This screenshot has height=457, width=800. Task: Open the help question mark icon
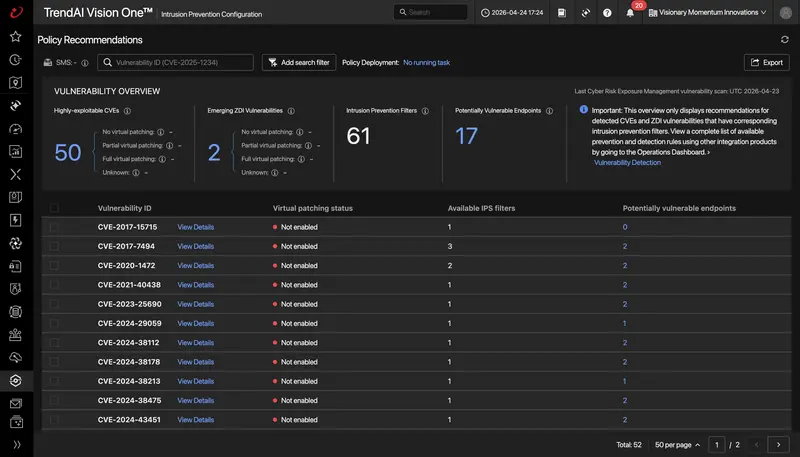pos(607,13)
